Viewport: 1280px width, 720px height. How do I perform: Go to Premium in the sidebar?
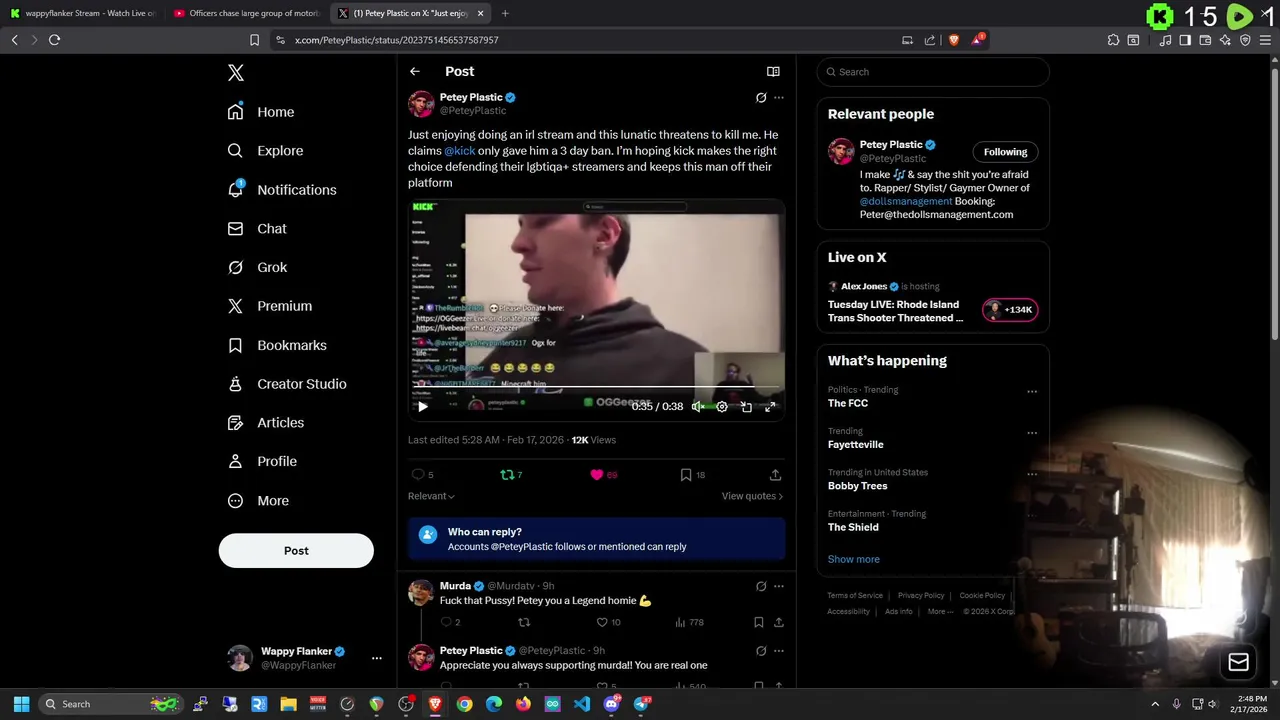tap(269, 306)
